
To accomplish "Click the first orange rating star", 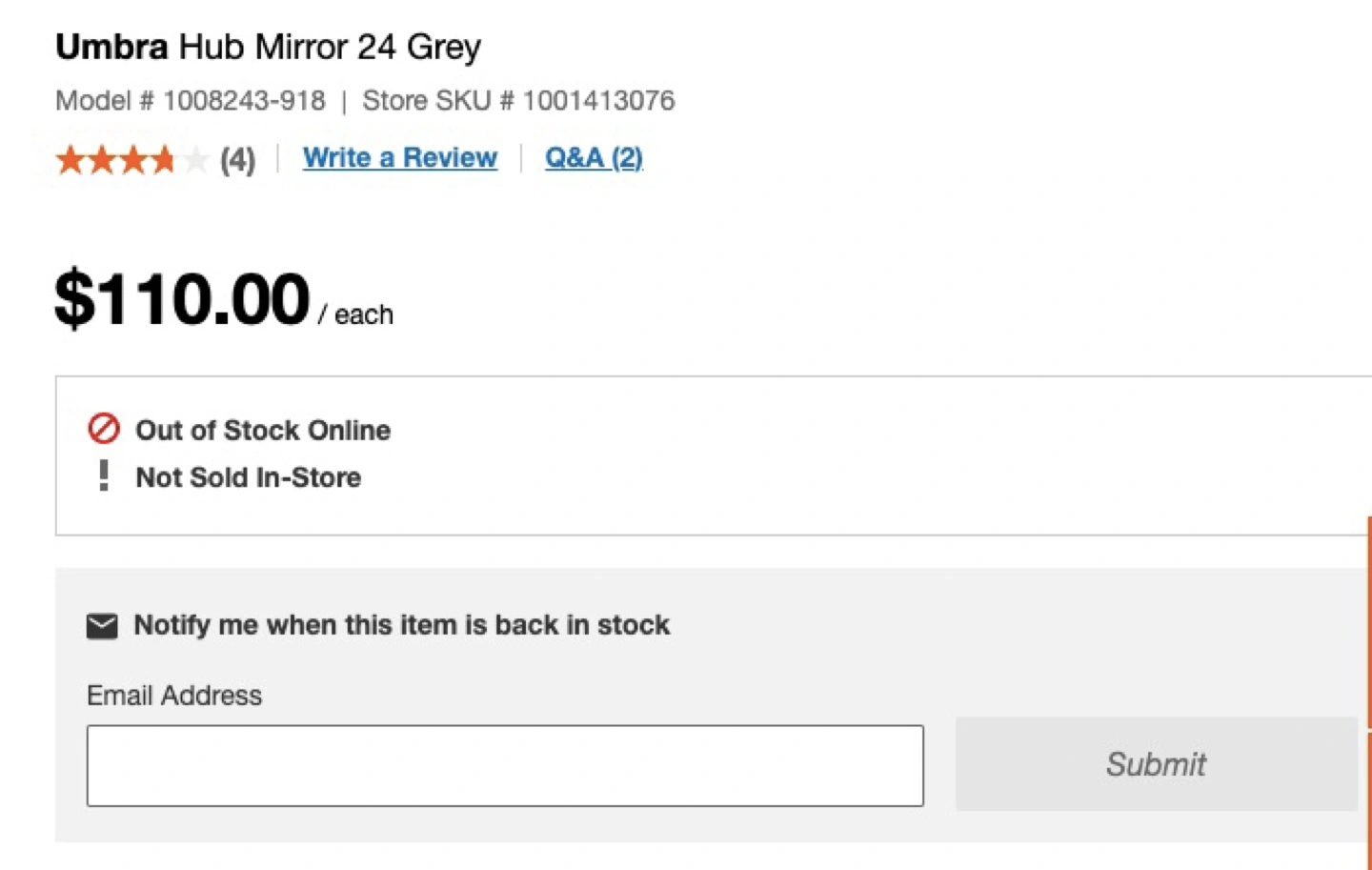I will [x=71, y=159].
